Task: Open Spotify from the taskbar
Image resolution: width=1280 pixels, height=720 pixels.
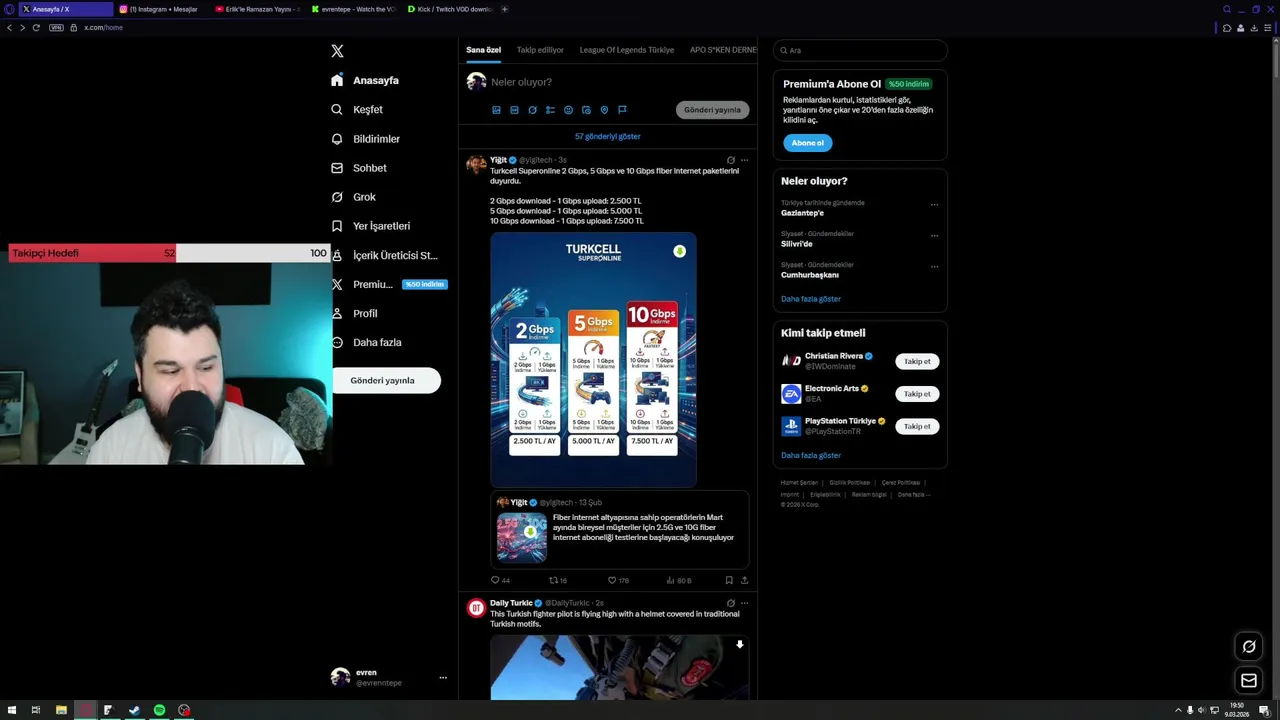Action: 159,710
